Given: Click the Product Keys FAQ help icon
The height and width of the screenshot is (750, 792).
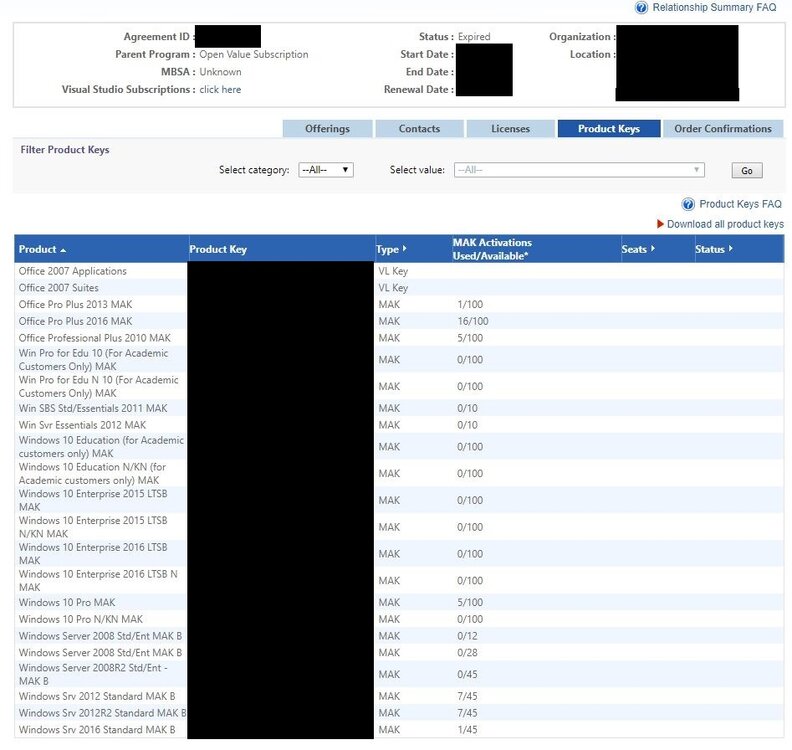Looking at the screenshot, I should coord(688,204).
